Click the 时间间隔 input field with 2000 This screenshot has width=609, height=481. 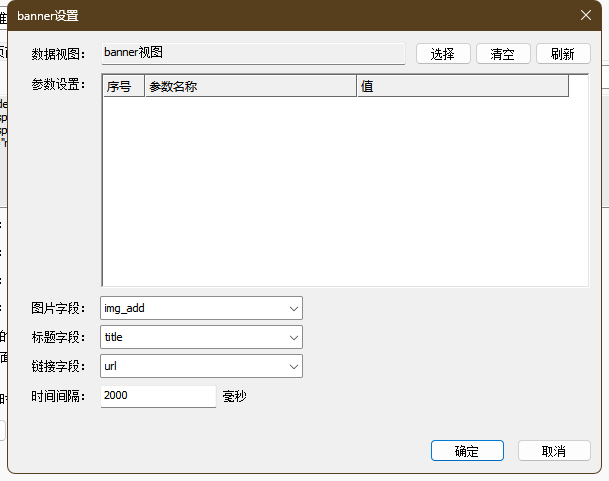pos(158,396)
